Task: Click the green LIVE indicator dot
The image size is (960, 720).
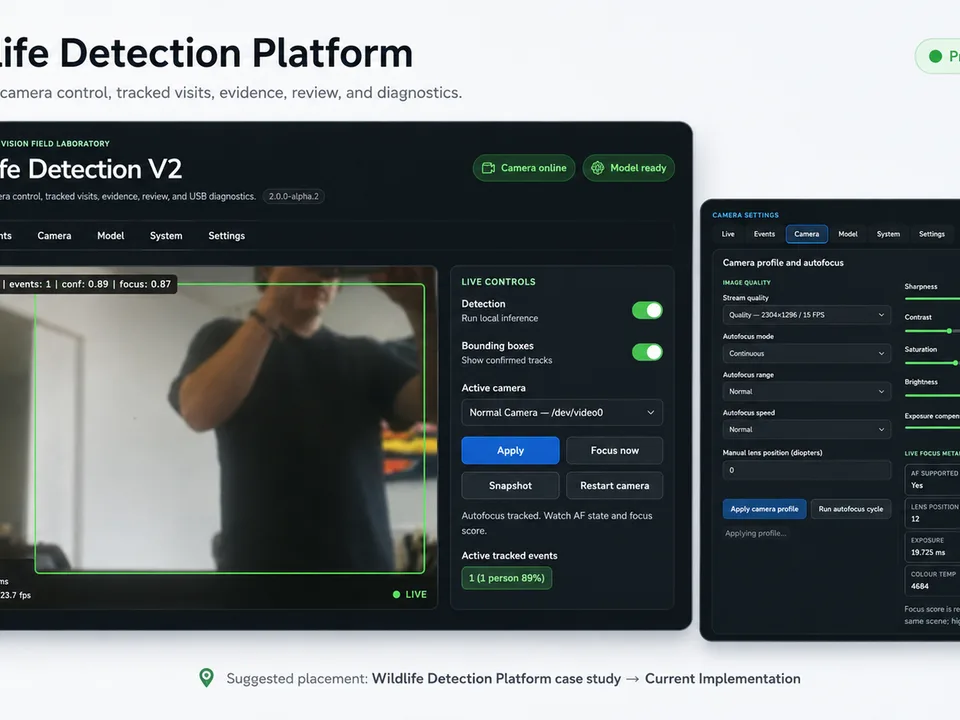Action: (396, 594)
